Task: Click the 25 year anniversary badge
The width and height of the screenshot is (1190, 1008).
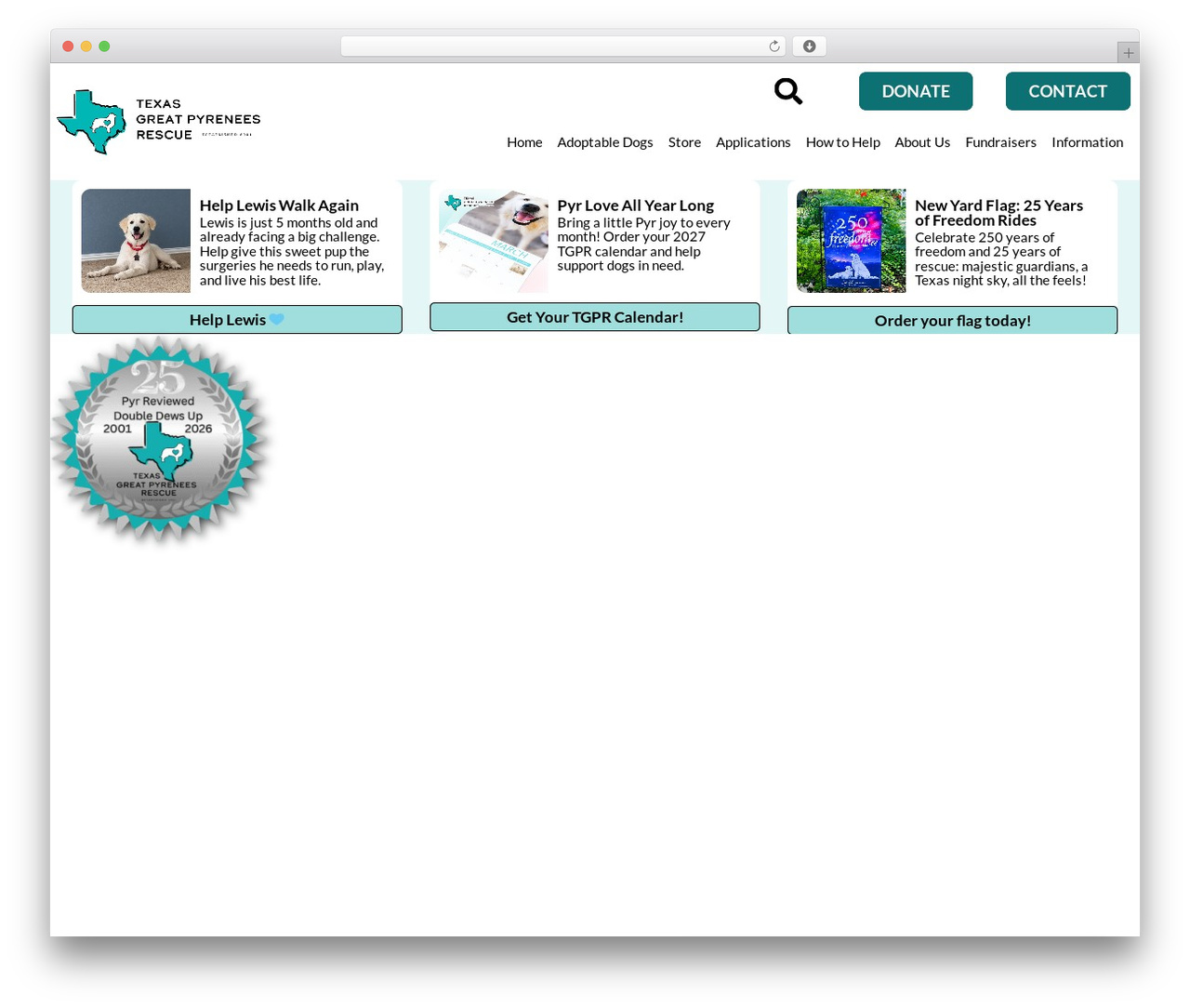Action: click(x=160, y=439)
